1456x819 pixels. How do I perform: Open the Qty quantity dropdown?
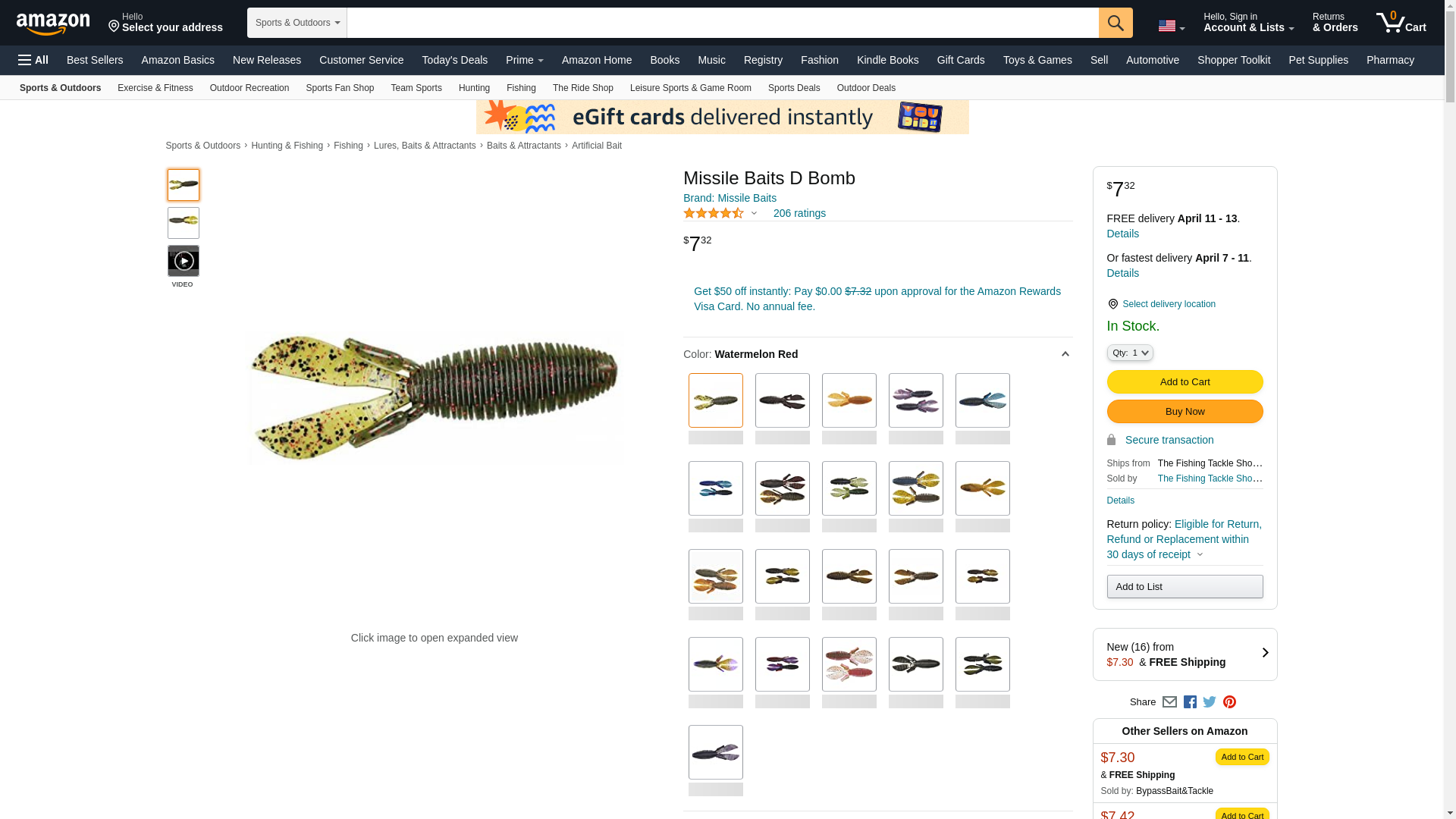point(1130,353)
